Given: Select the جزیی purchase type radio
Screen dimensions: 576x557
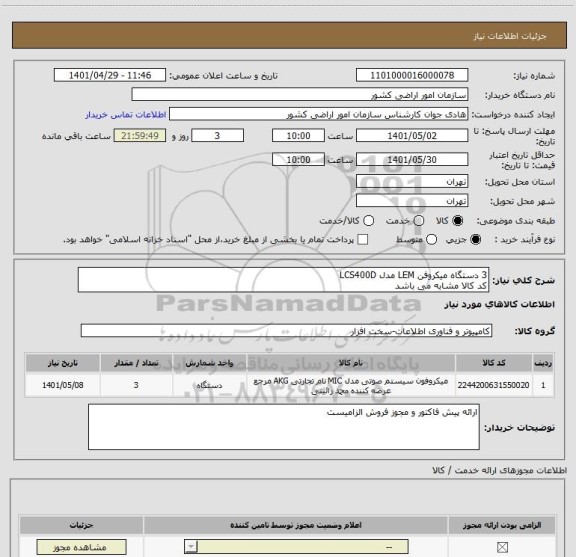Looking at the screenshot, I should (x=476, y=240).
